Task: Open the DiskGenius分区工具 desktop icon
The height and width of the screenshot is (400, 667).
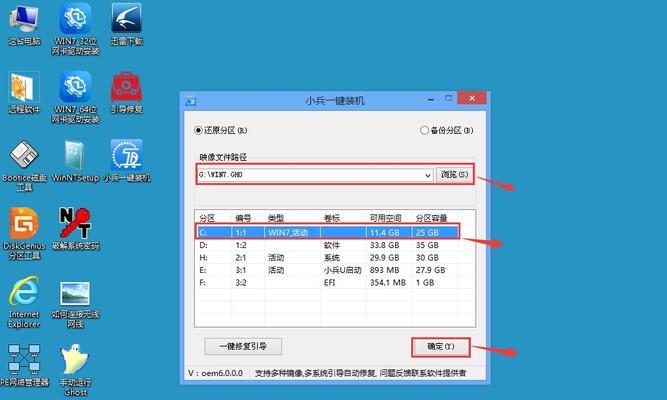Action: pyautogui.click(x=24, y=234)
